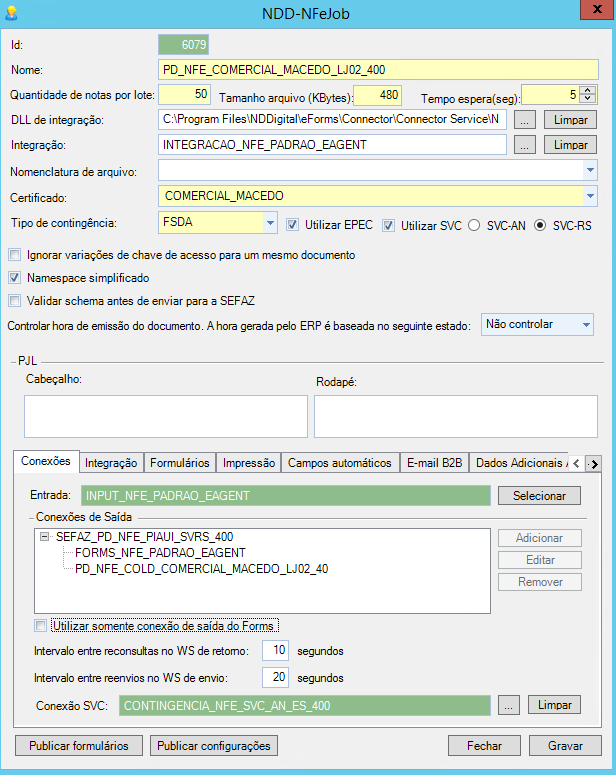Increase Tempo espera with the up arrow

(588, 90)
